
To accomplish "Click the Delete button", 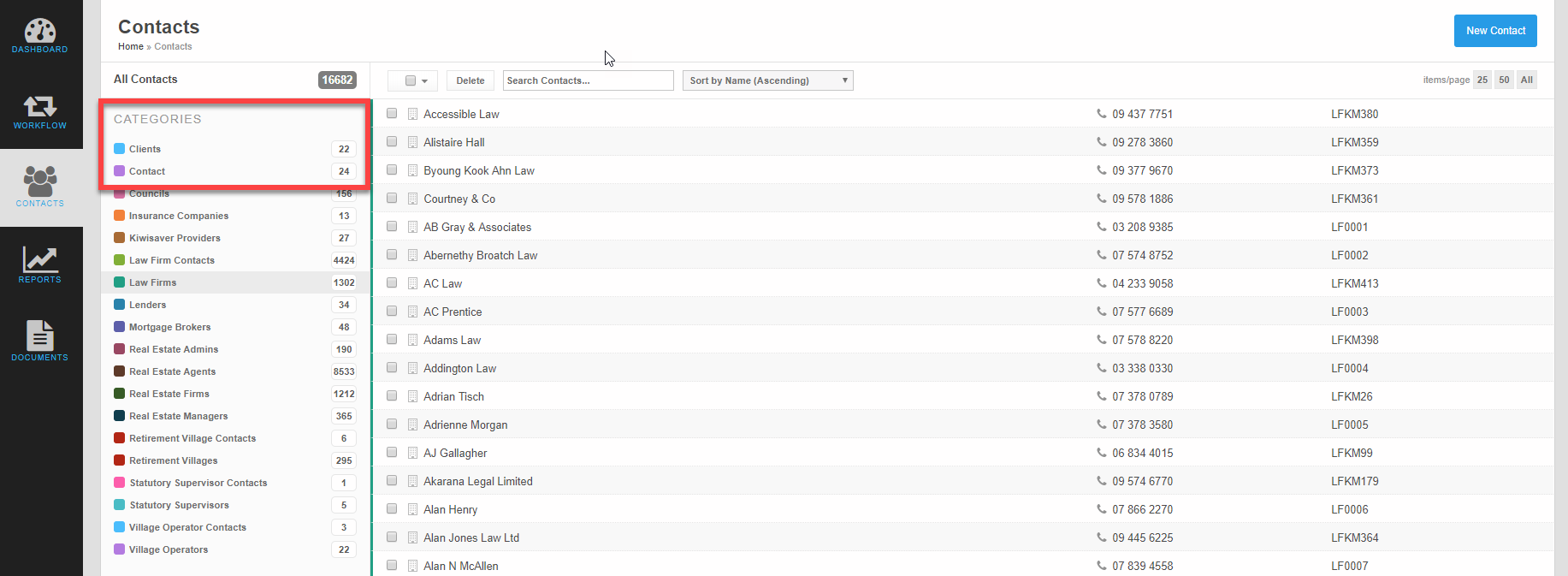I will [470, 80].
